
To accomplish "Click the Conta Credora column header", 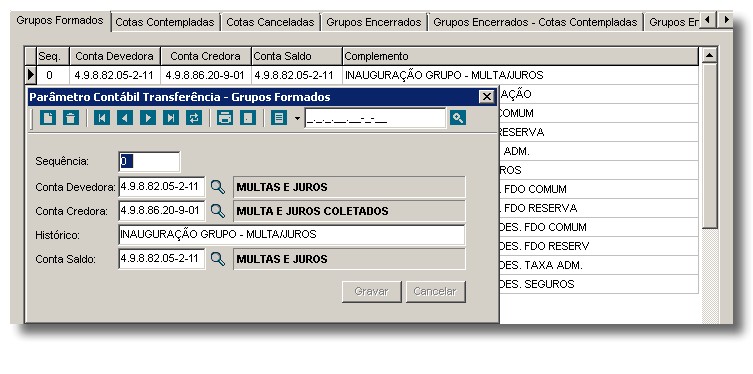I will 206,56.
